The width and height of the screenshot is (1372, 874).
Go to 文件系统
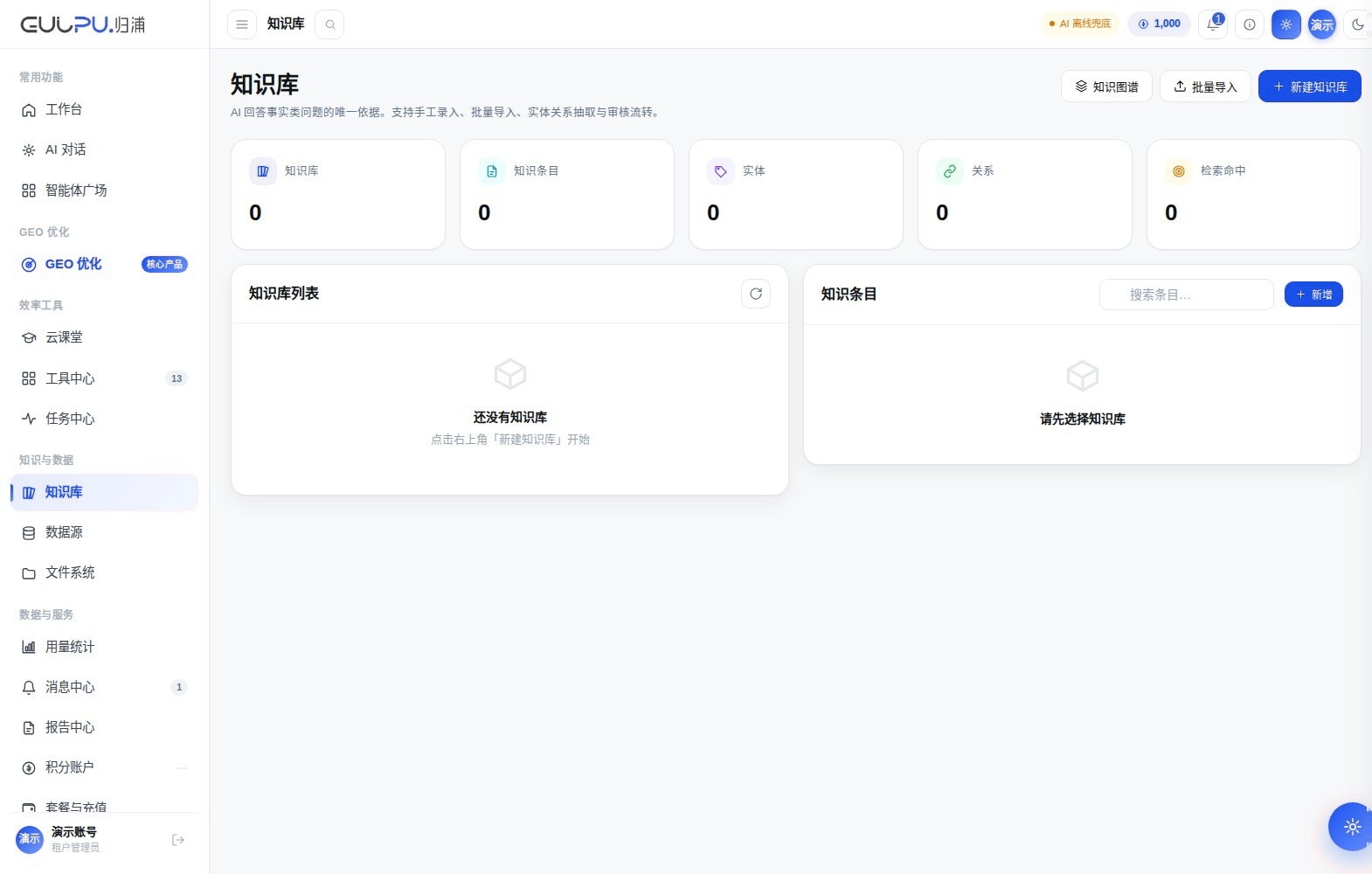[x=105, y=572]
